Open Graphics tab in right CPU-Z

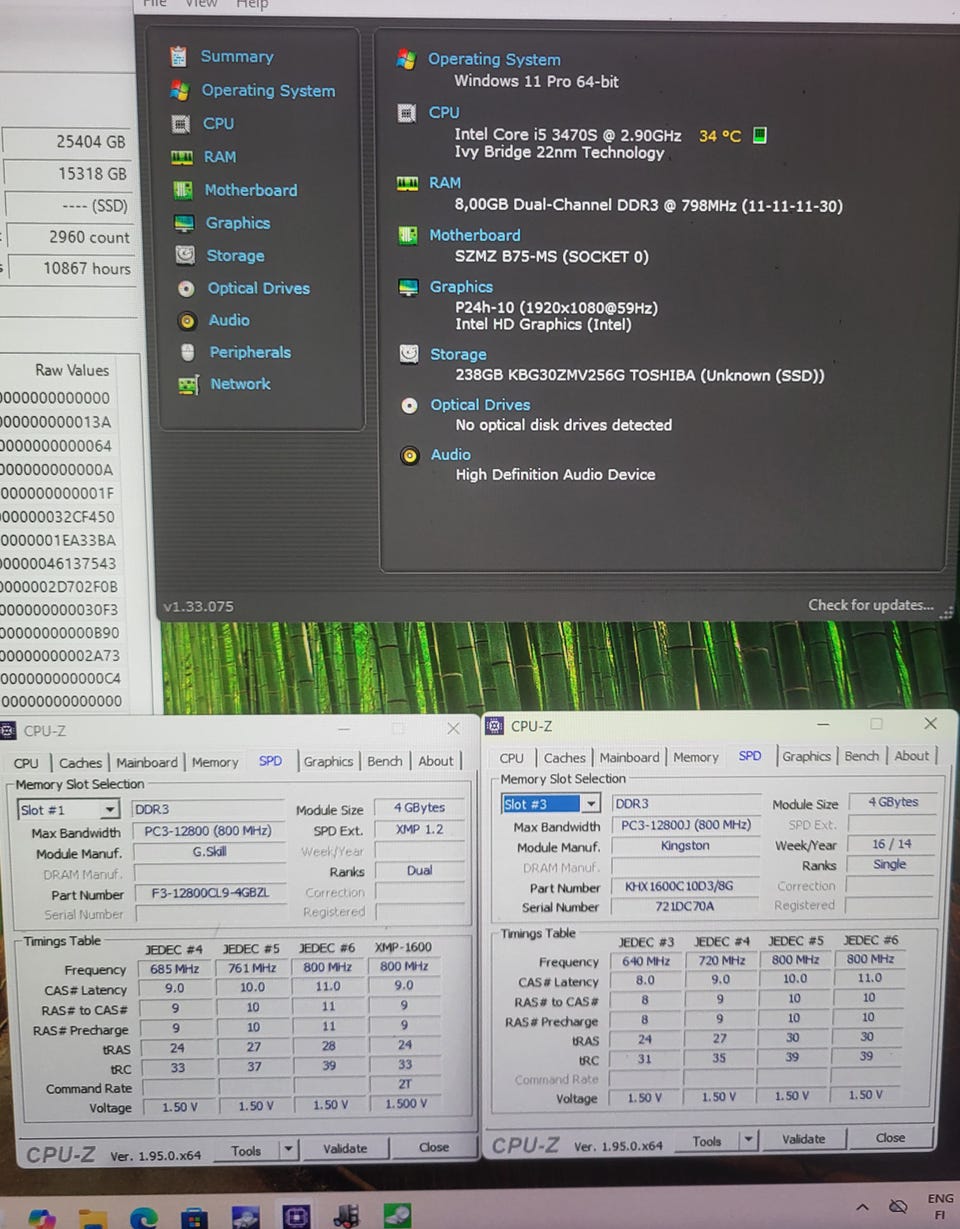click(x=806, y=756)
